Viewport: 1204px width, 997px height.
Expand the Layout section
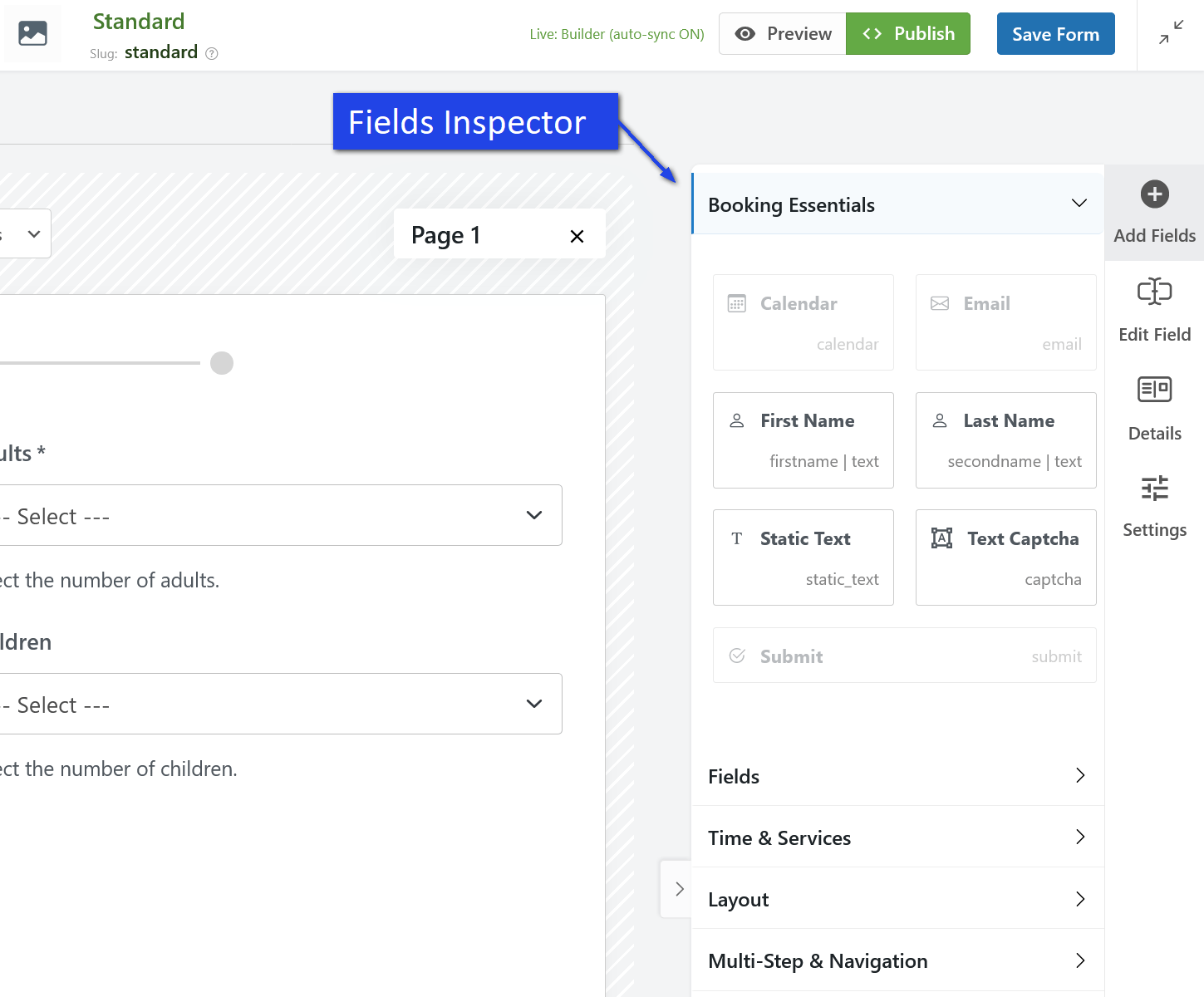897,899
